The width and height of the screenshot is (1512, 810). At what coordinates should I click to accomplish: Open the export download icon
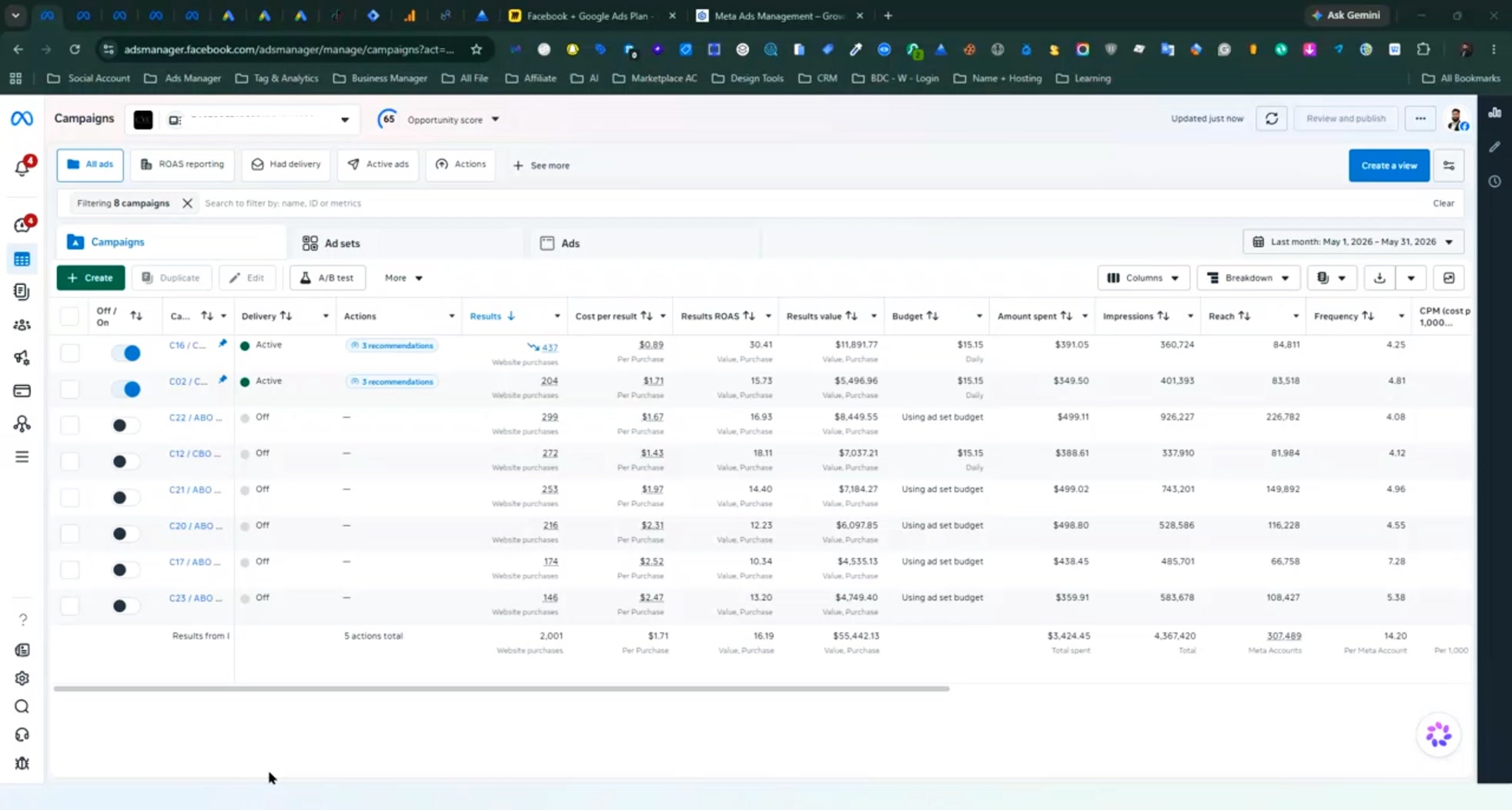1380,278
